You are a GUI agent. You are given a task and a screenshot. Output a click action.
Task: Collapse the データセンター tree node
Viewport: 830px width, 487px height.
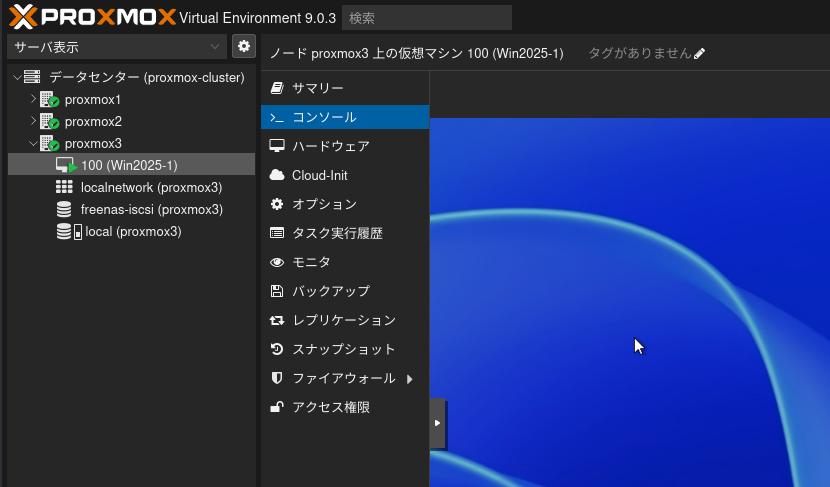(17, 77)
